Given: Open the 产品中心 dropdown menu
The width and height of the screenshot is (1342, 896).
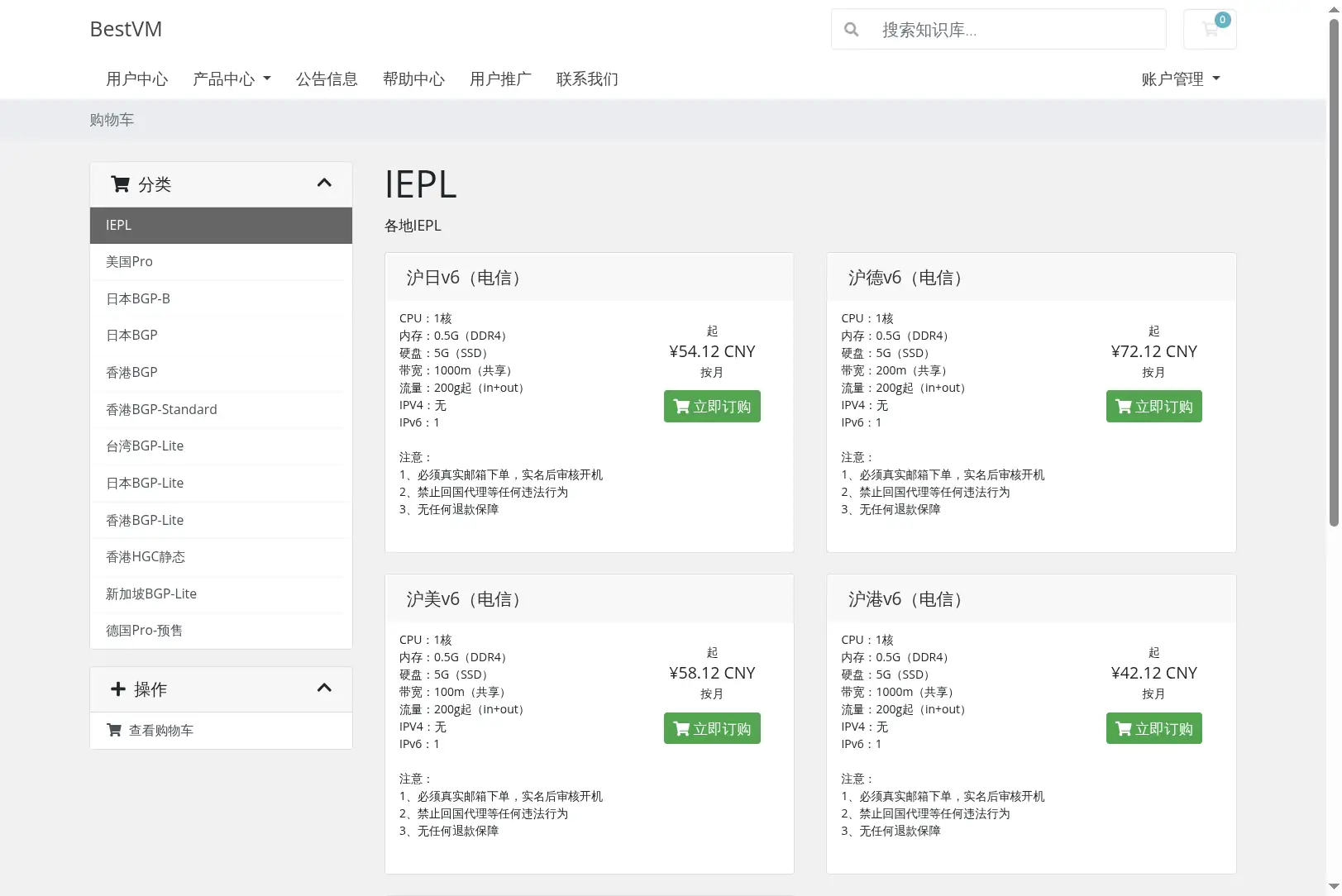Looking at the screenshot, I should 232,79.
